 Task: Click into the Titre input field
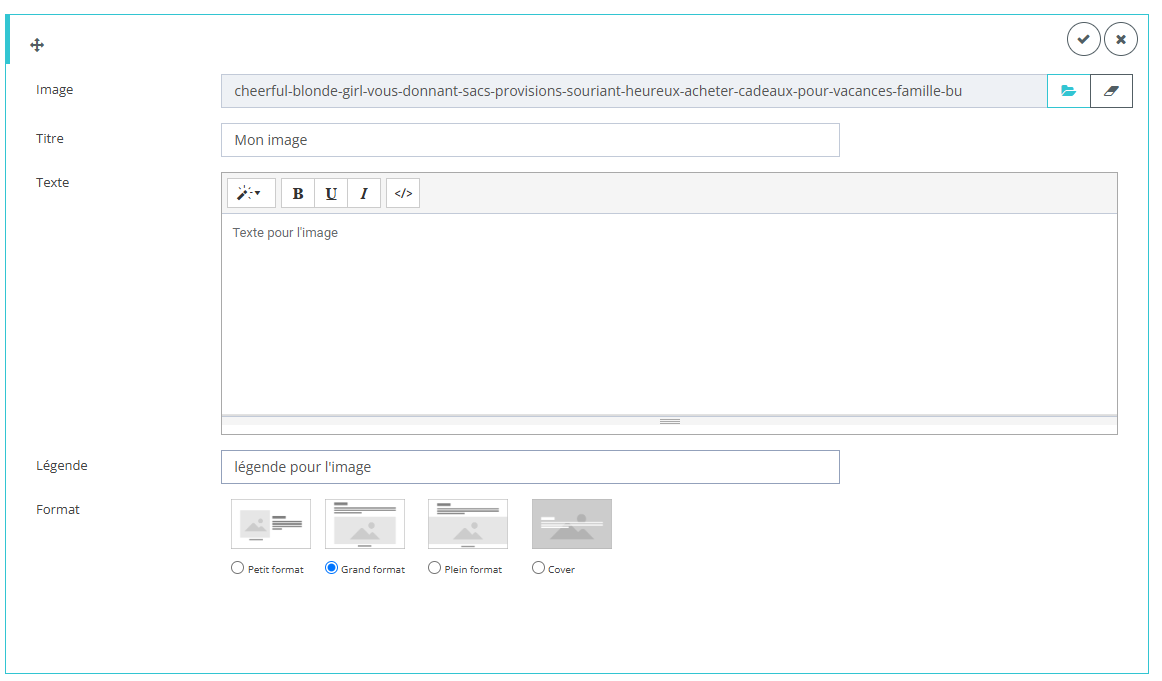point(530,140)
